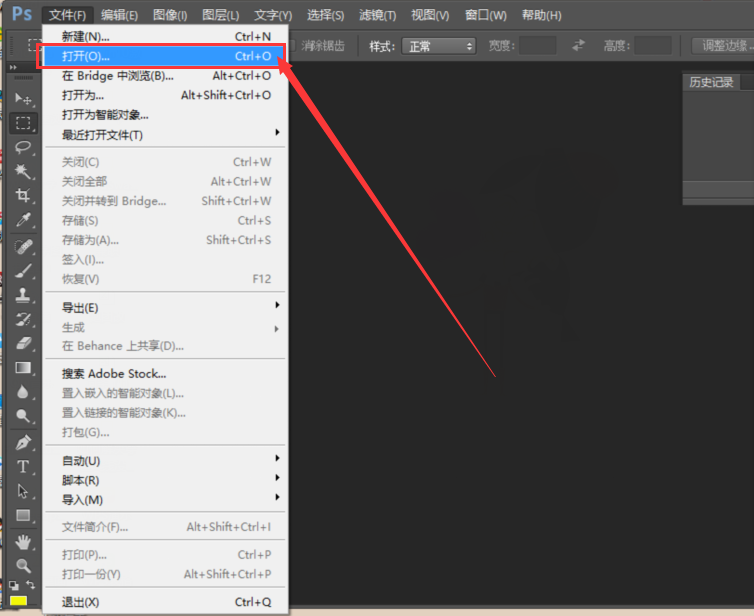Expand the toolbar with double arrows
Viewport: 754px width, 616px height.
point(13,67)
